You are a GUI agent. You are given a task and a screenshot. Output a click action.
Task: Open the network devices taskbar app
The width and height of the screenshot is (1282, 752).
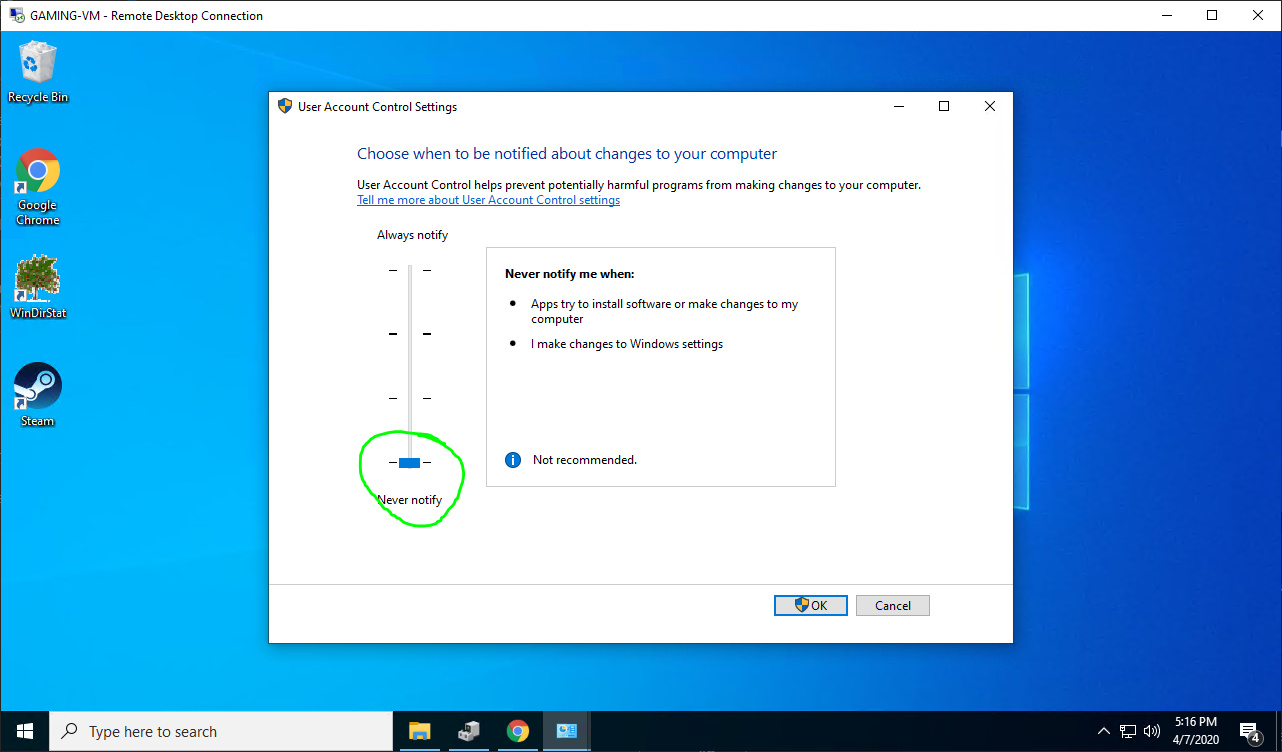(468, 731)
